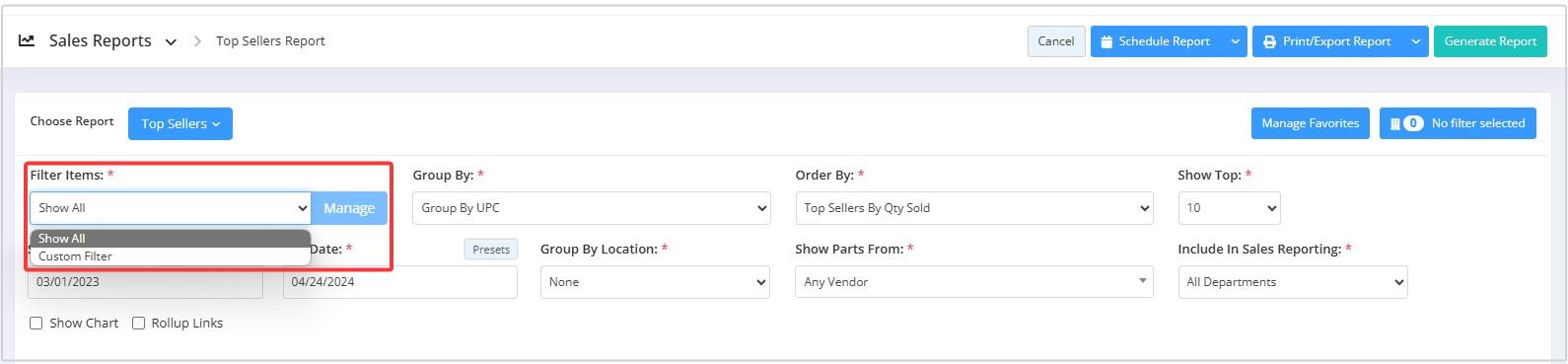Open the Print/Export Report dropdown arrow
Image resolution: width=1568 pixels, height=364 pixels.
[x=1415, y=41]
